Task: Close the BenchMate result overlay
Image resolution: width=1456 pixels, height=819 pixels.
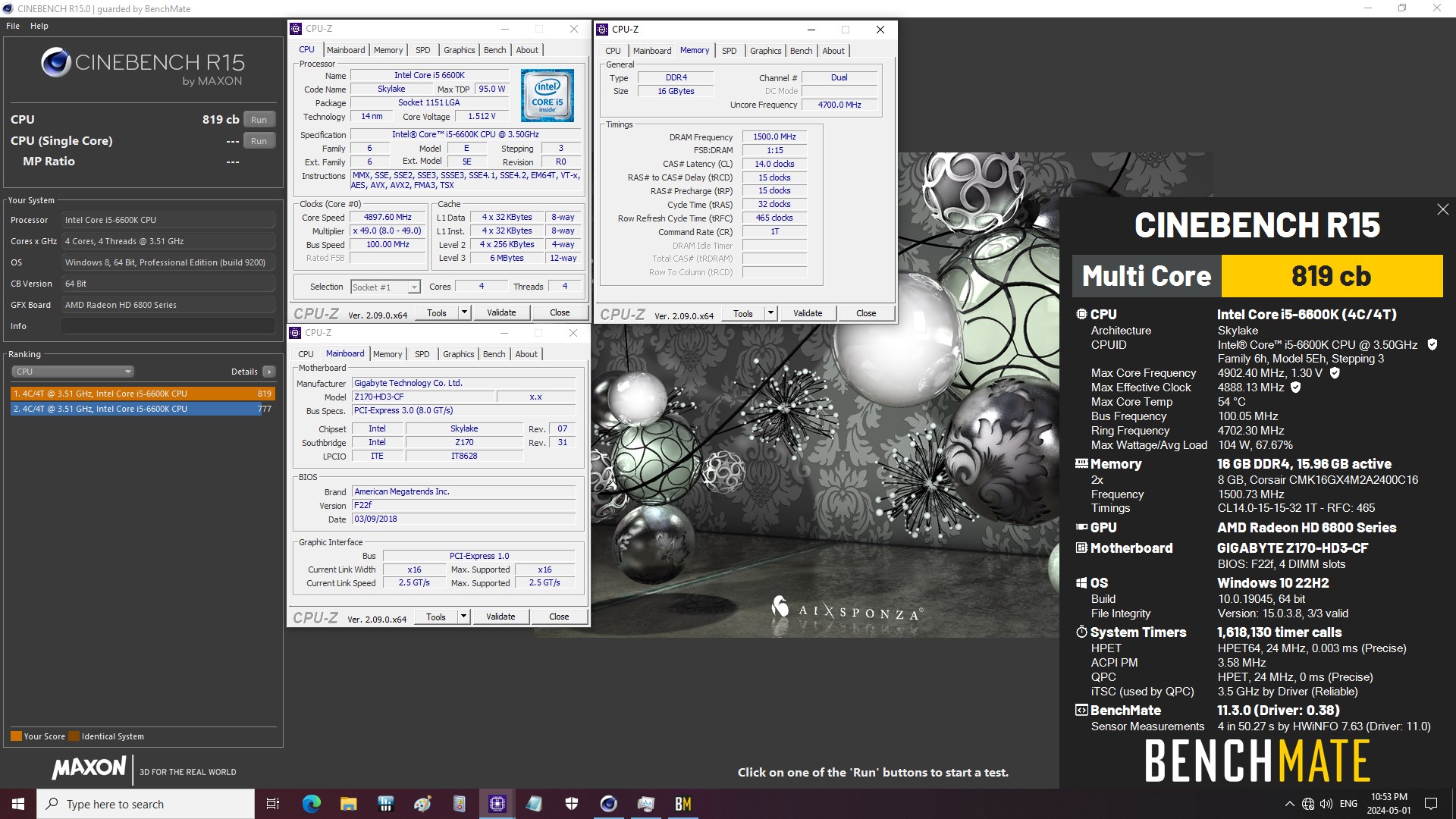Action: (x=1442, y=209)
